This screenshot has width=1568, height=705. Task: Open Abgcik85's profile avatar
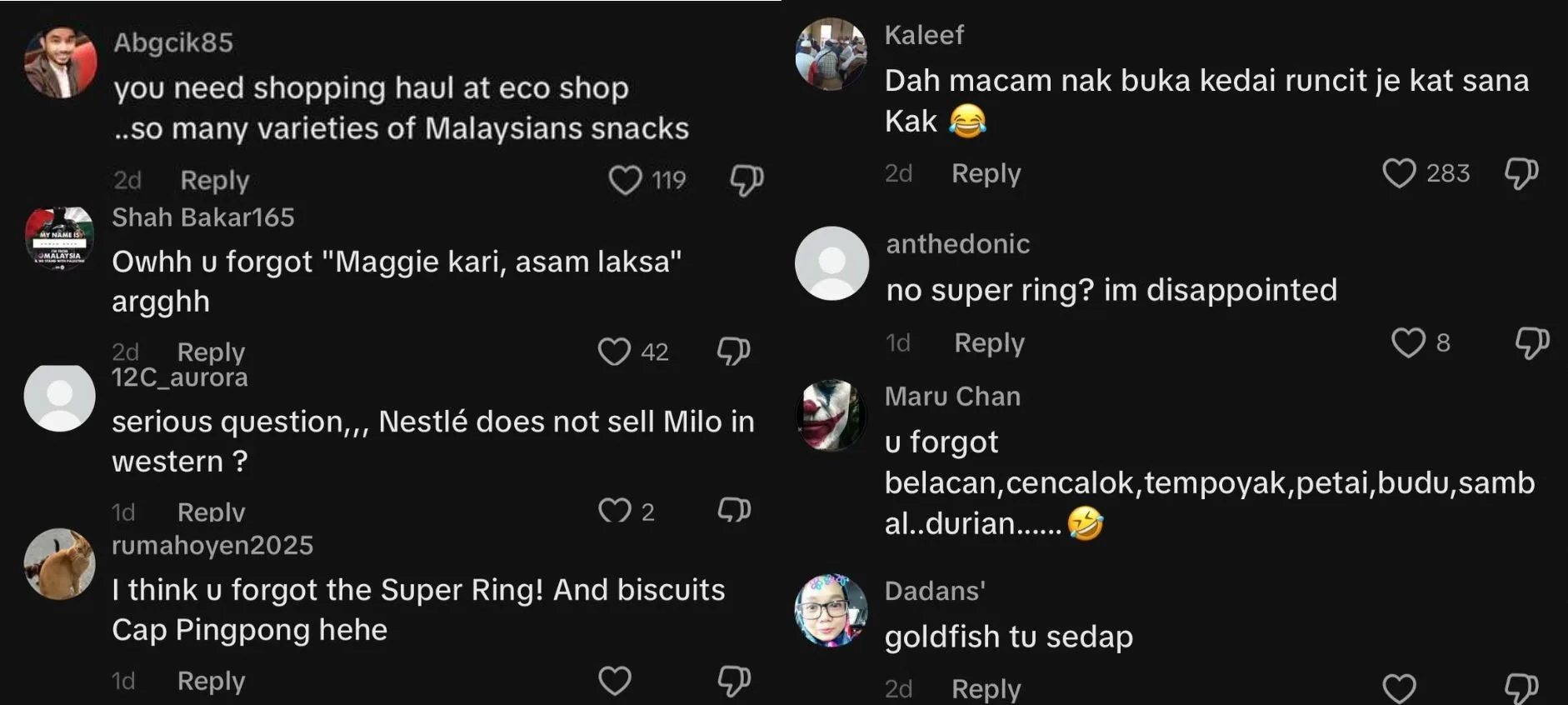click(x=60, y=62)
